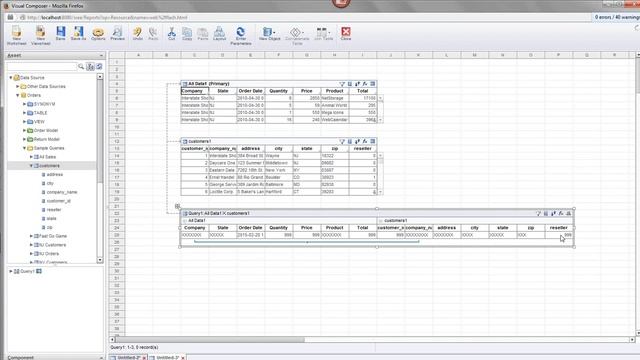640x360 pixels.
Task: Create a New Worksheet from the toolbar
Action: coord(16,35)
